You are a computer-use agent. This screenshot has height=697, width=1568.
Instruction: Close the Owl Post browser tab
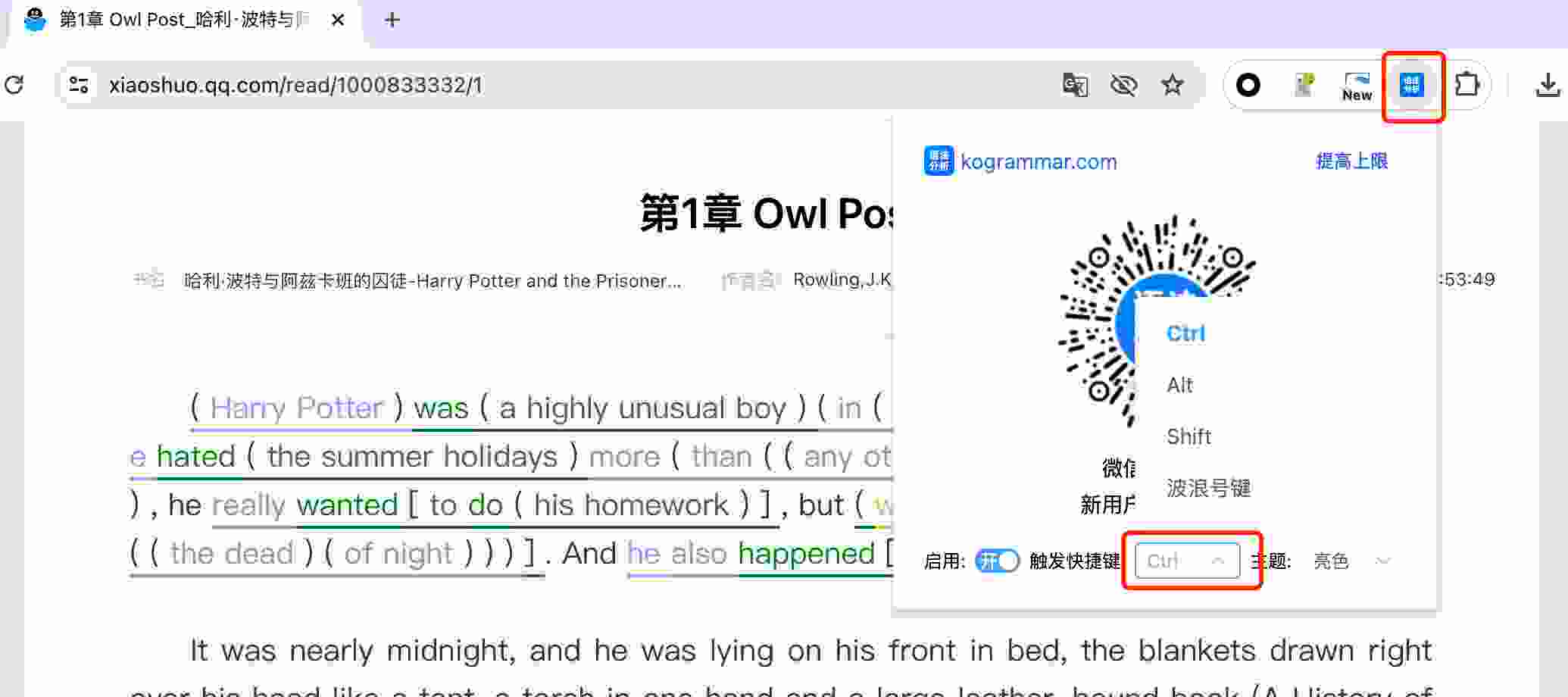pos(339,20)
